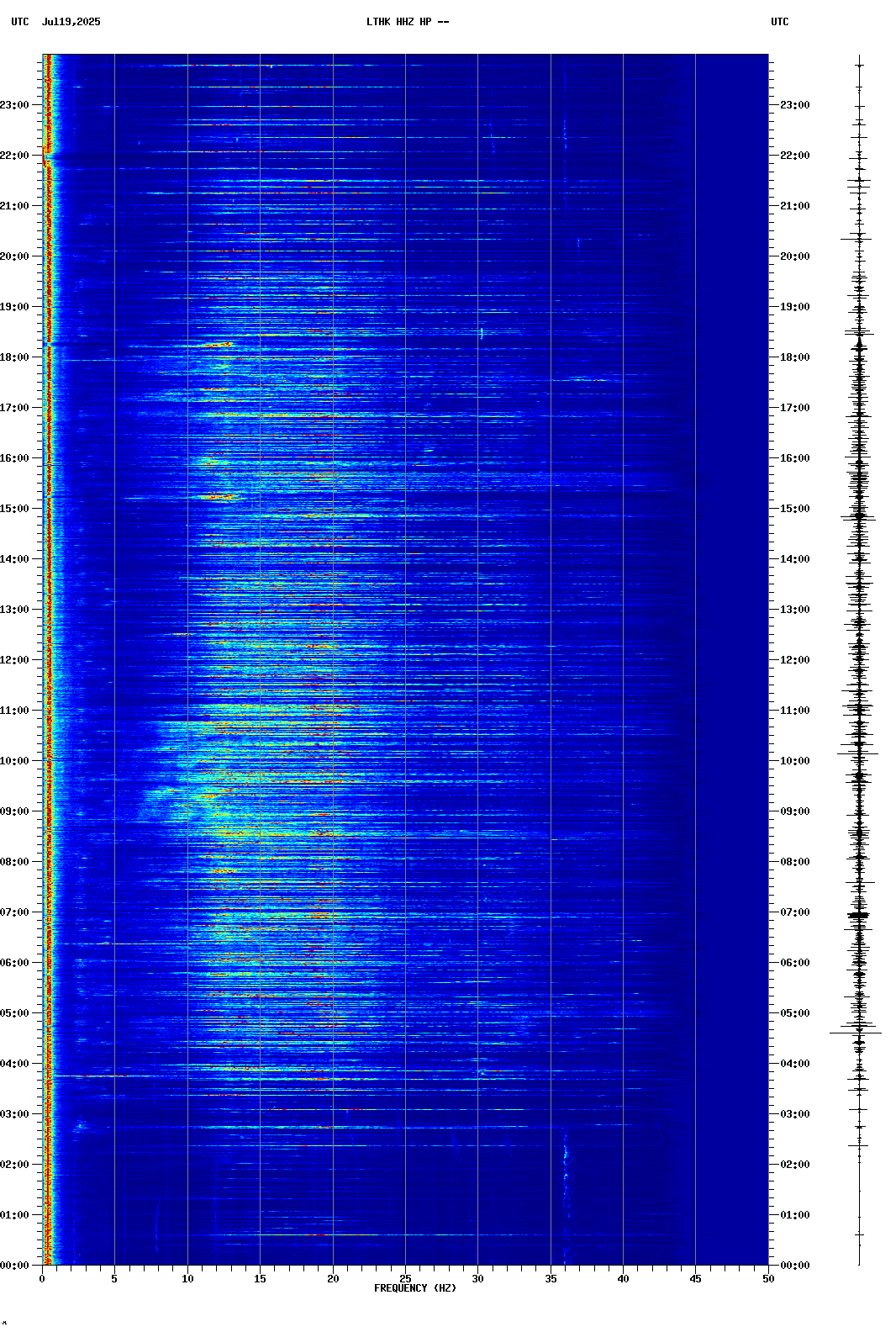Click the right-side 23:00 time label
Image resolution: width=896 pixels, height=1332 pixels.
[795, 105]
